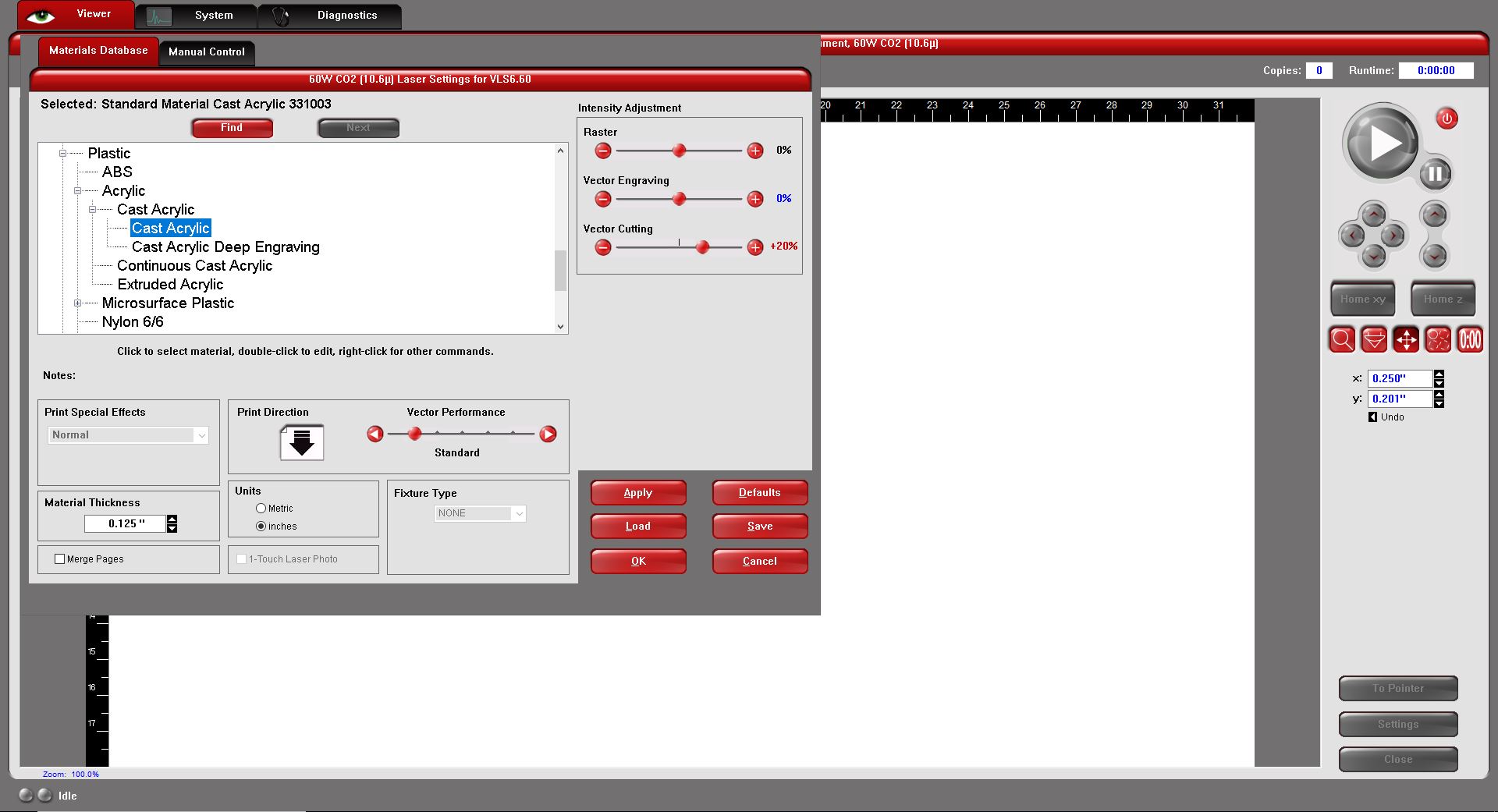This screenshot has height=812, width=1498.
Task: Click the Cancel button
Action: pos(760,562)
